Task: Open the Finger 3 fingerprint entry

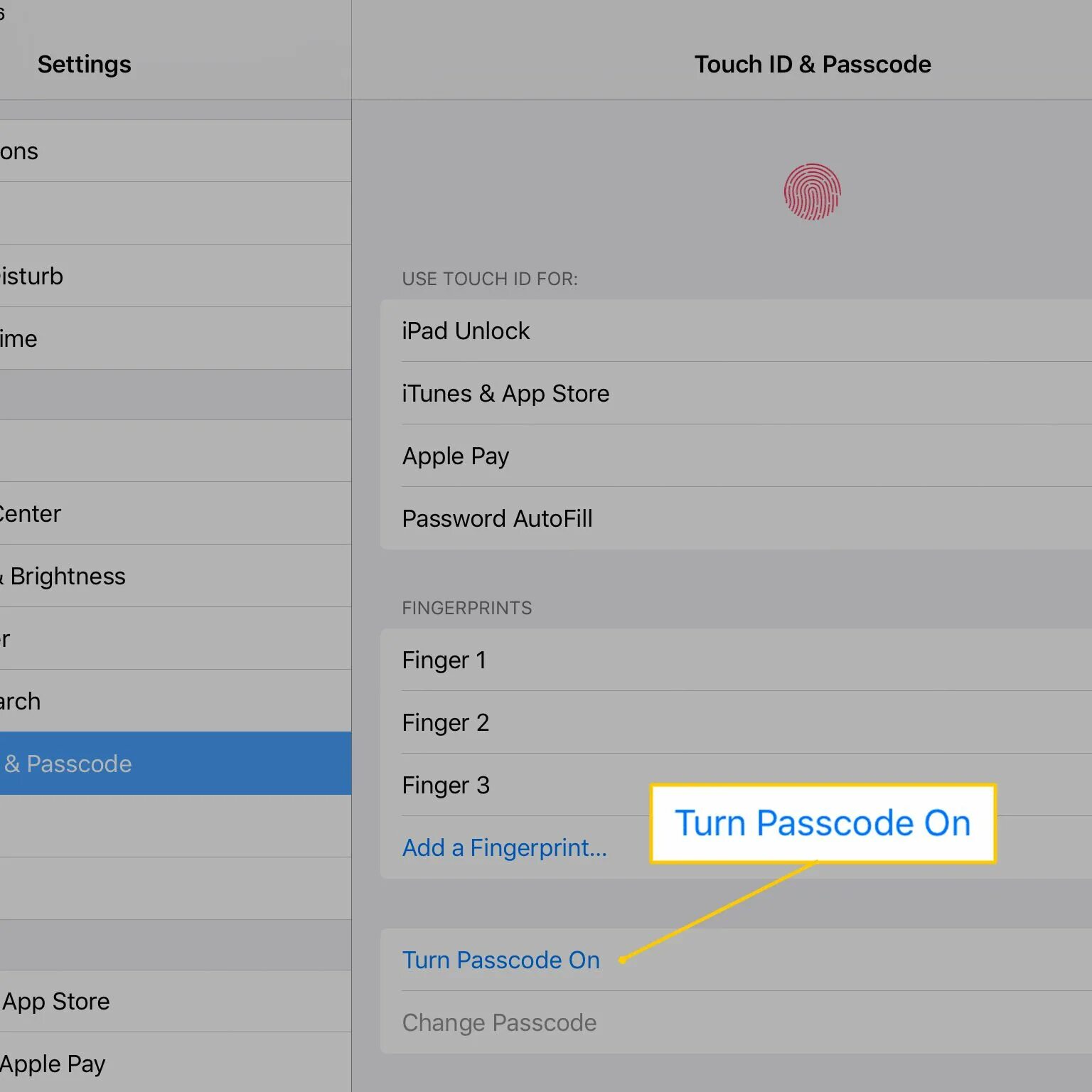Action: (x=446, y=785)
